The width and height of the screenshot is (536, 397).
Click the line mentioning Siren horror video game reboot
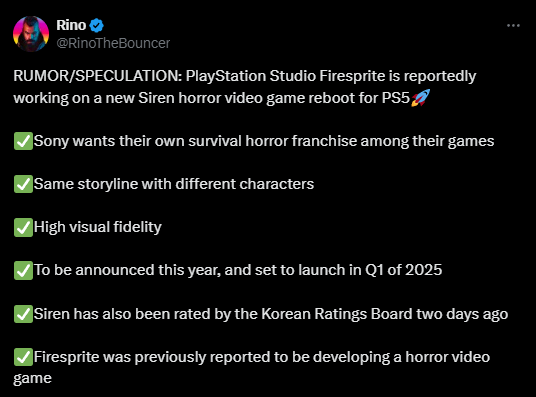click(212, 98)
